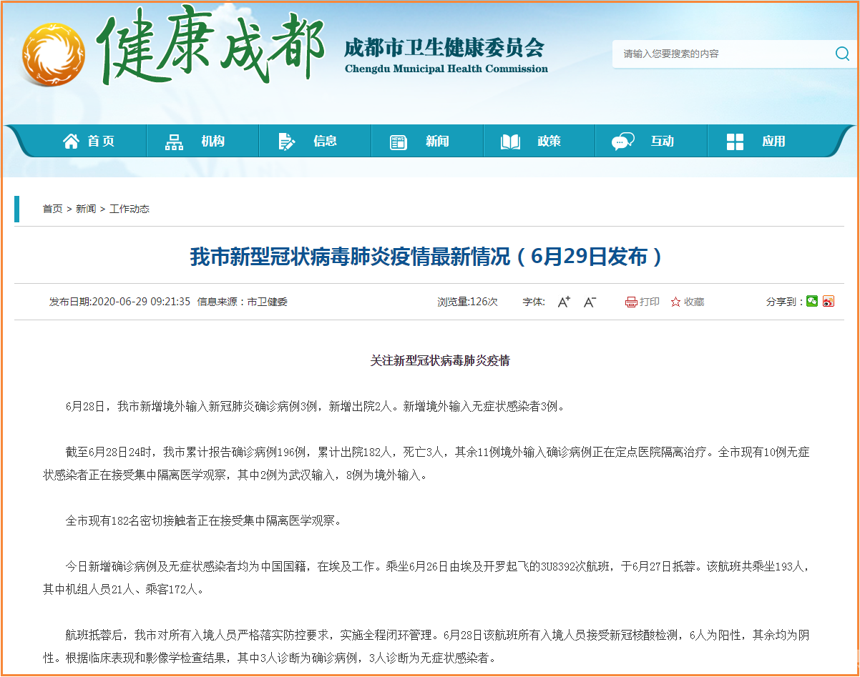This screenshot has width=860, height=677.
Task: Open the 政策 navigation menu item
Action: pos(549,141)
